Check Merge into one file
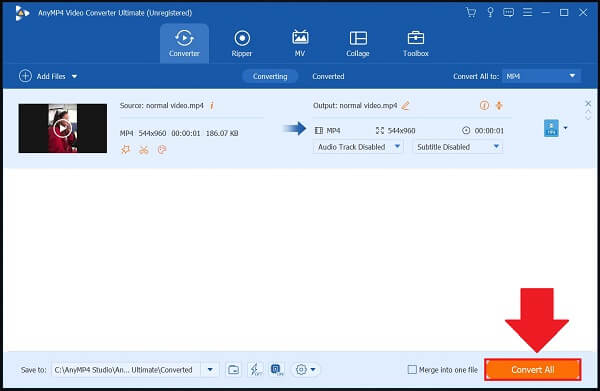 click(412, 370)
